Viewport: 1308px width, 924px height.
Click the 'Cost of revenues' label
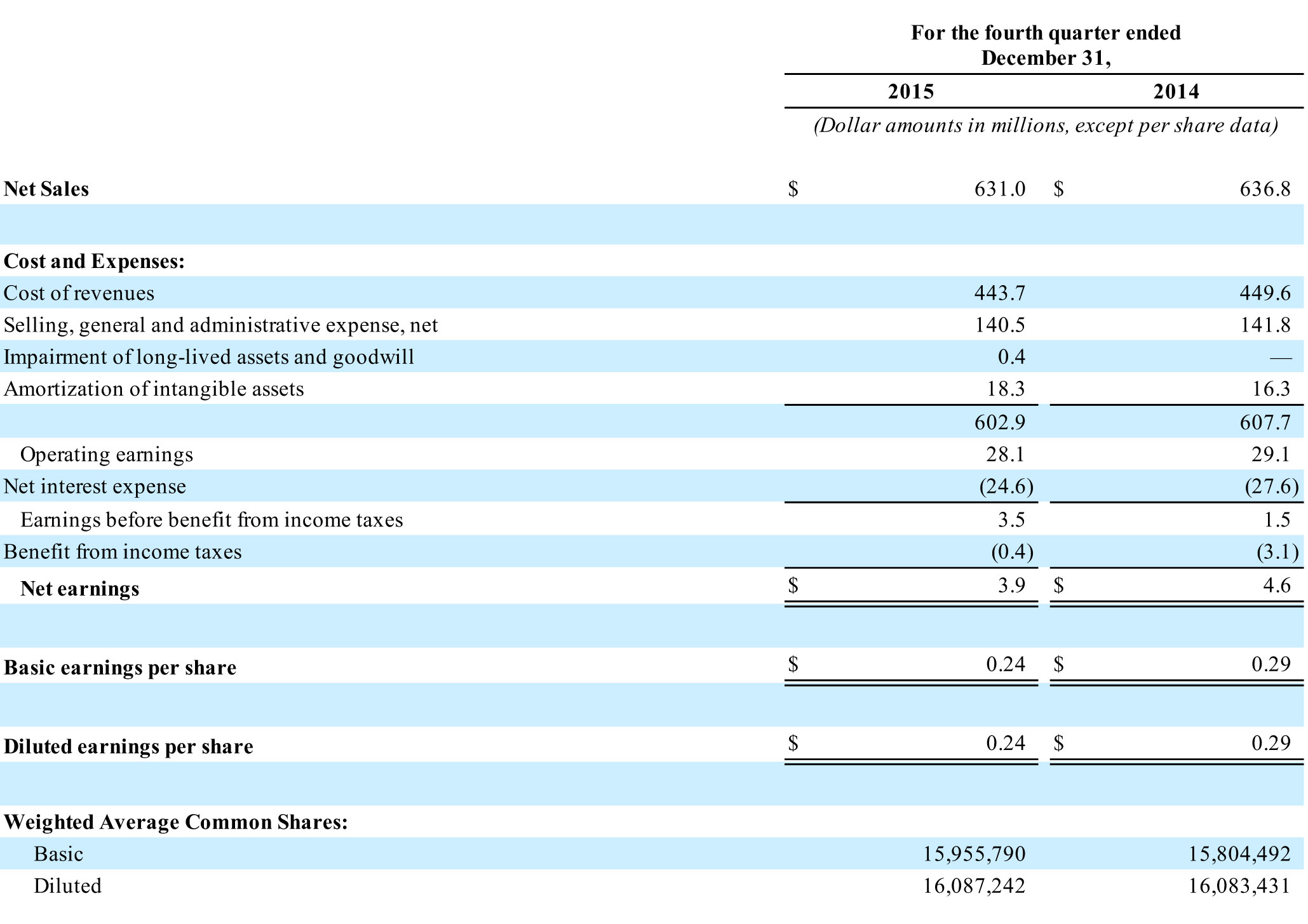click(x=79, y=293)
